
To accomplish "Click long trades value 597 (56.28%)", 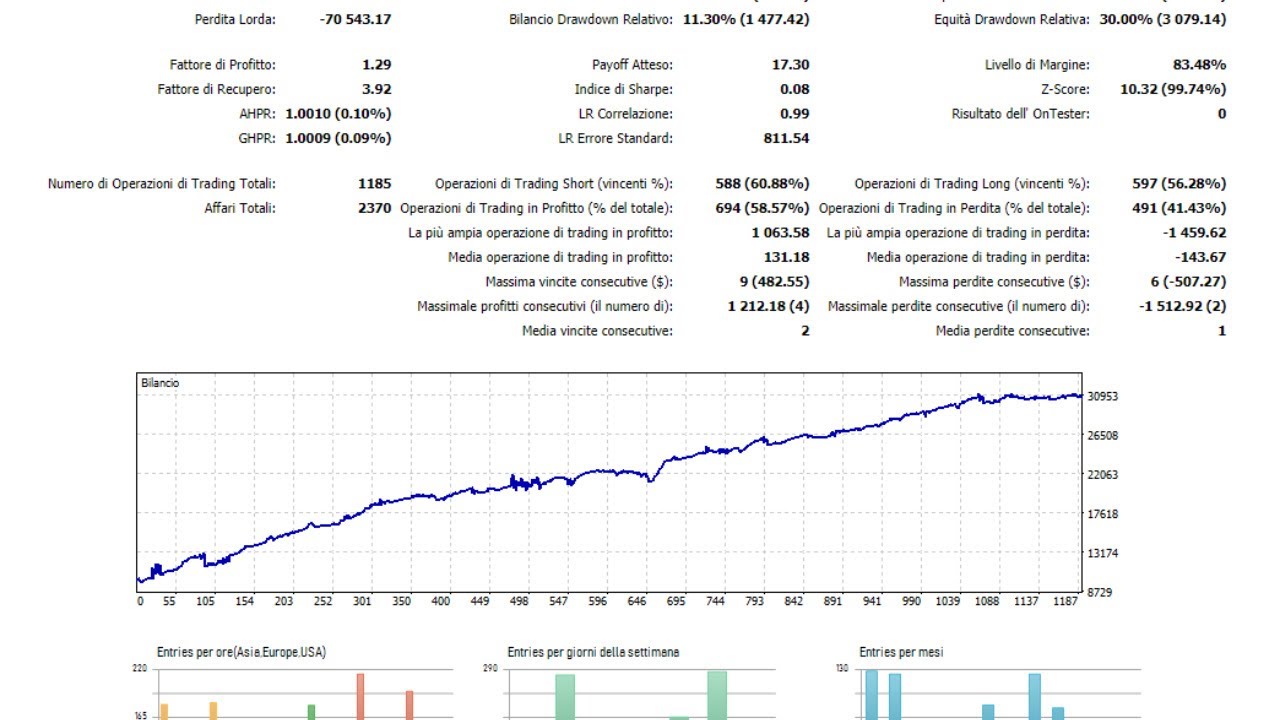I will 1179,184.
